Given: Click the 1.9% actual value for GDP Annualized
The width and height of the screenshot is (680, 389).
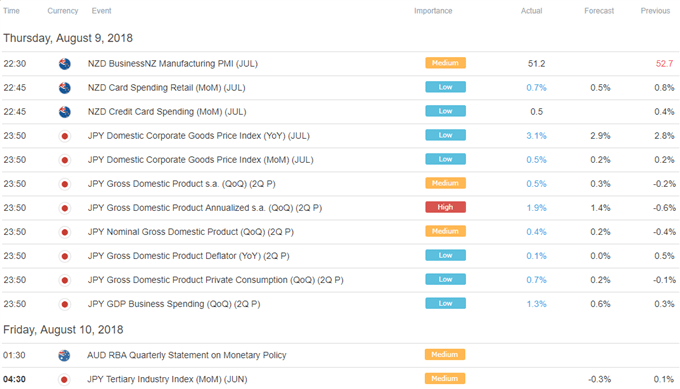Looking at the screenshot, I should click(536, 208).
